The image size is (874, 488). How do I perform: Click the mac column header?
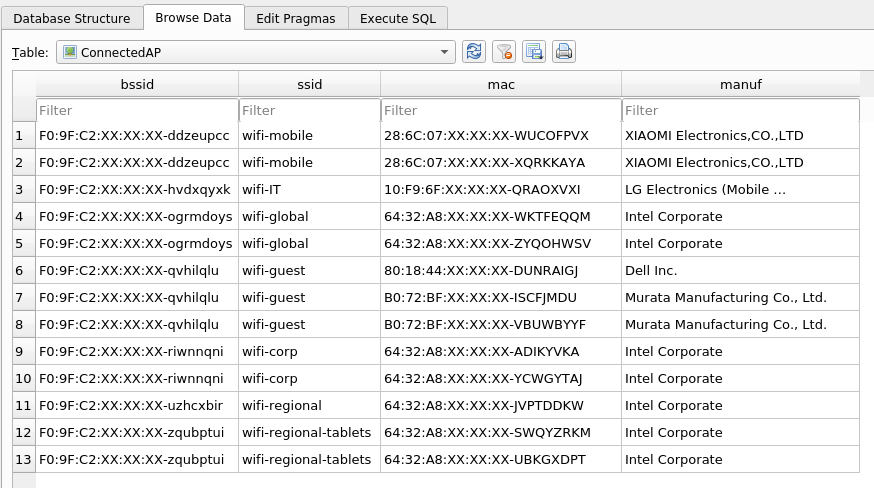[500, 84]
